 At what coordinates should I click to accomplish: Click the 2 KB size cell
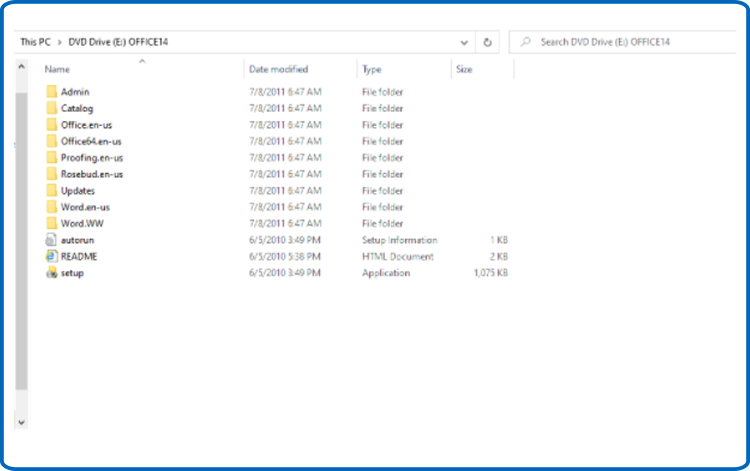coord(499,256)
